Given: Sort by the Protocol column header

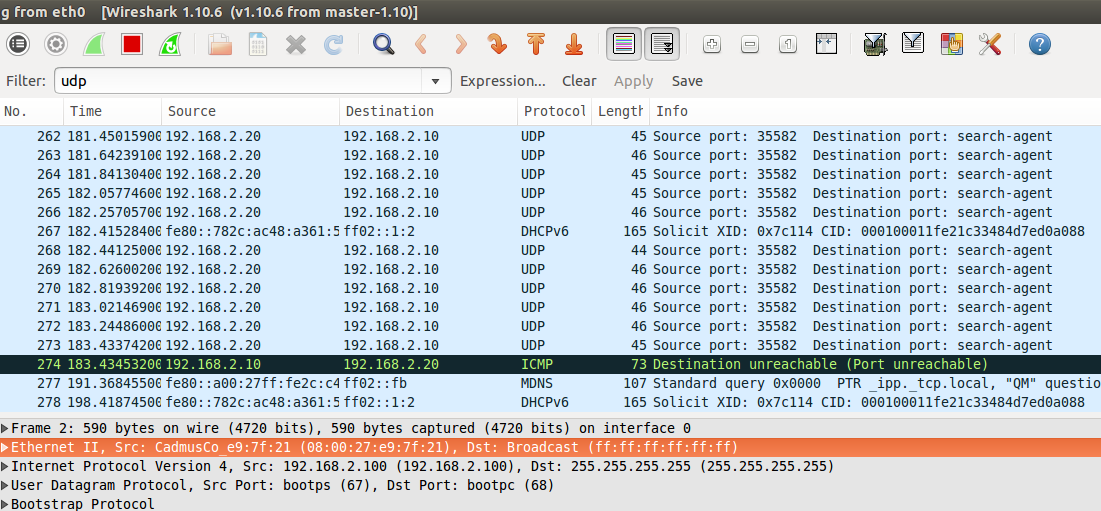Looking at the screenshot, I should (555, 111).
